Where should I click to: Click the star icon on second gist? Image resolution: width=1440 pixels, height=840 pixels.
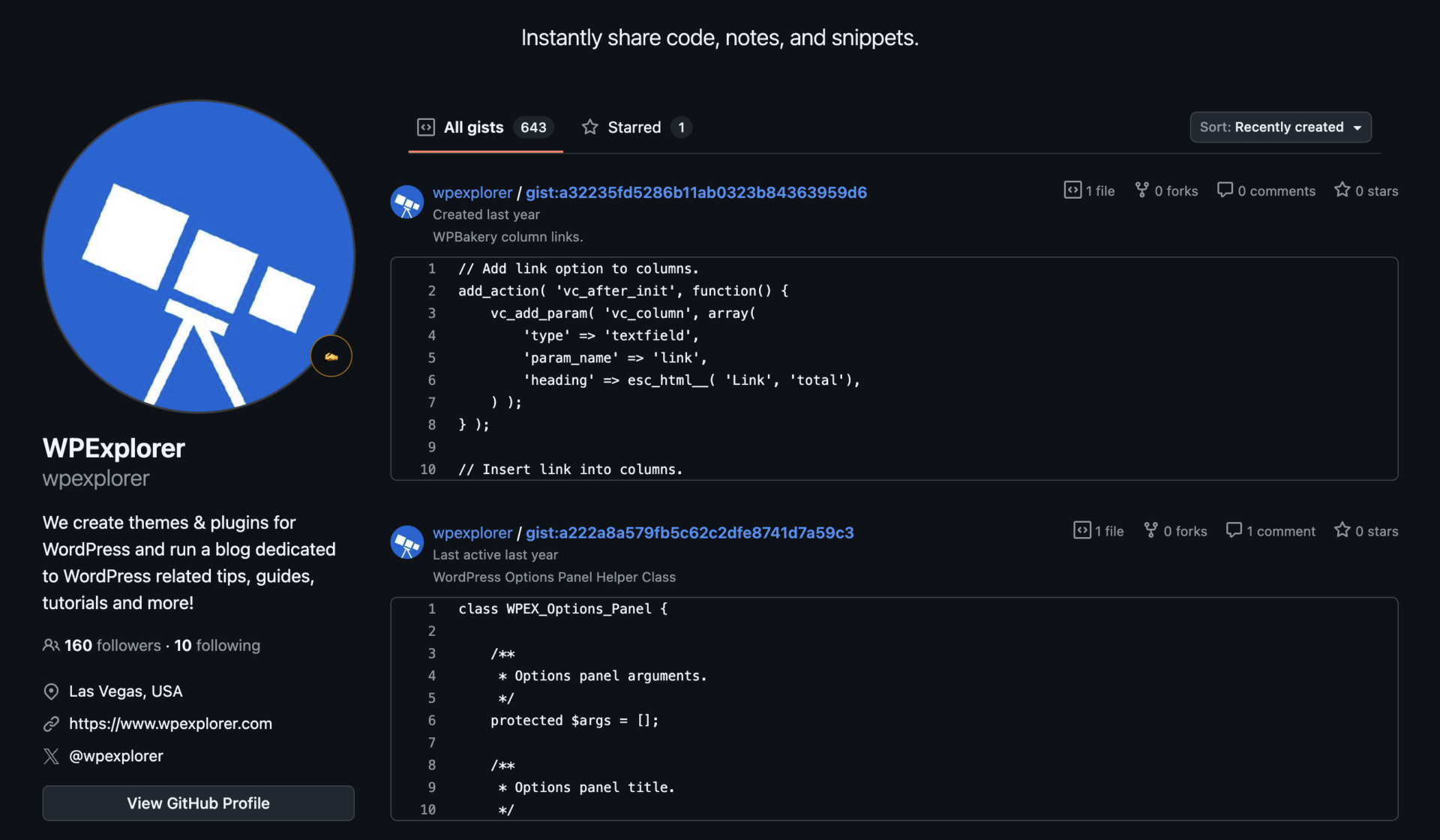[x=1342, y=531]
